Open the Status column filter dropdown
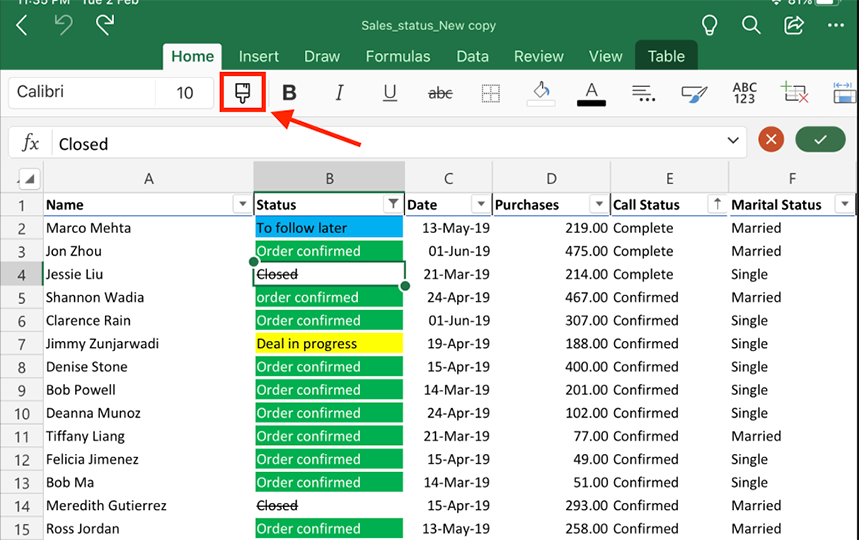This screenshot has height=540, width=859. click(x=393, y=204)
